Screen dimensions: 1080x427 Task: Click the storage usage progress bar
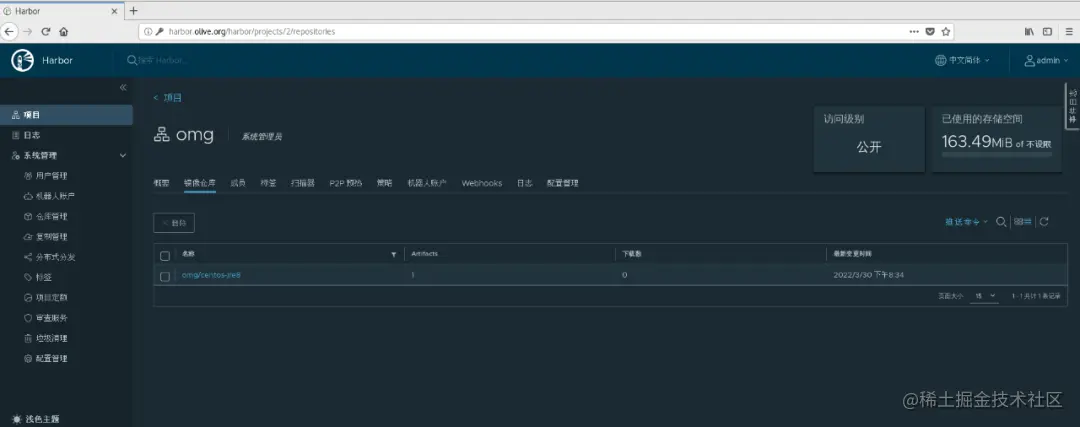pyautogui.click(x=997, y=154)
